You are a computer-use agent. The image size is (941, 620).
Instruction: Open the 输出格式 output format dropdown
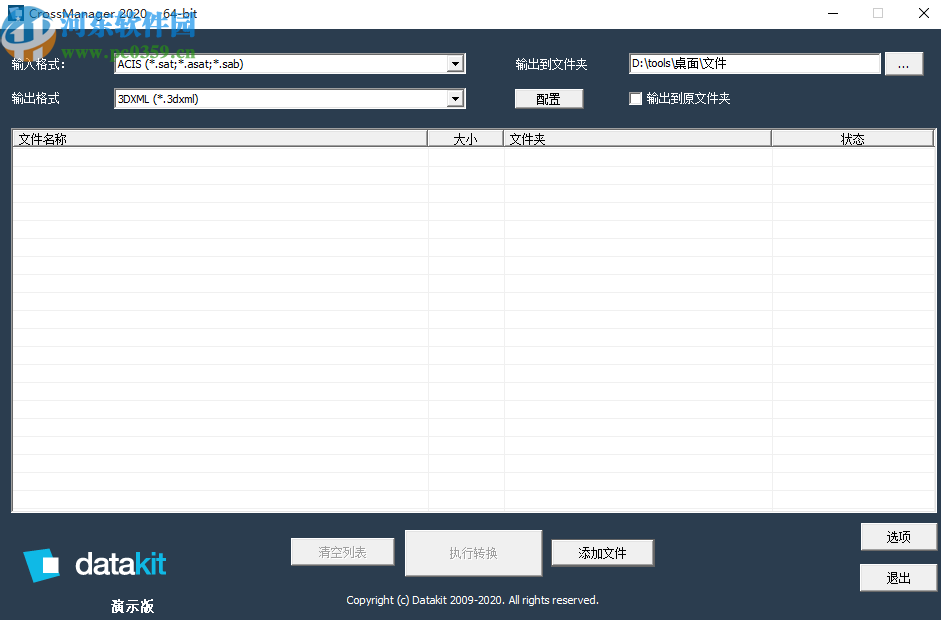tap(455, 98)
